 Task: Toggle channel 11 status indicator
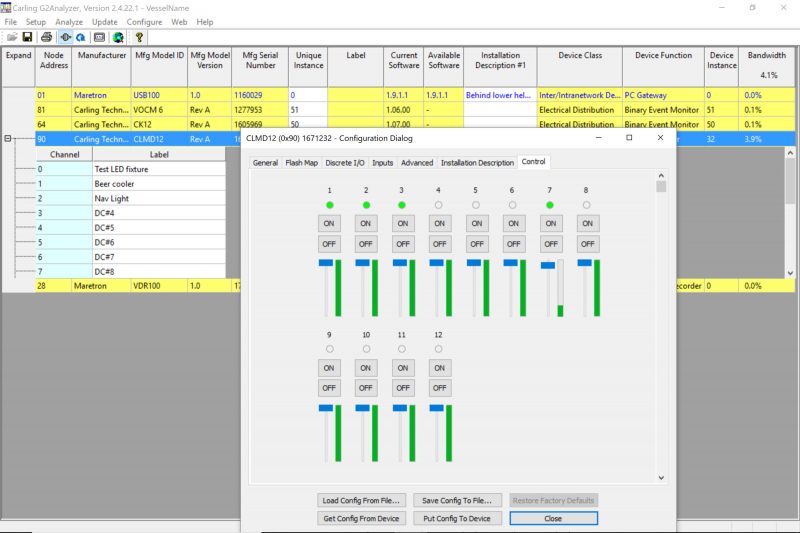(x=402, y=349)
